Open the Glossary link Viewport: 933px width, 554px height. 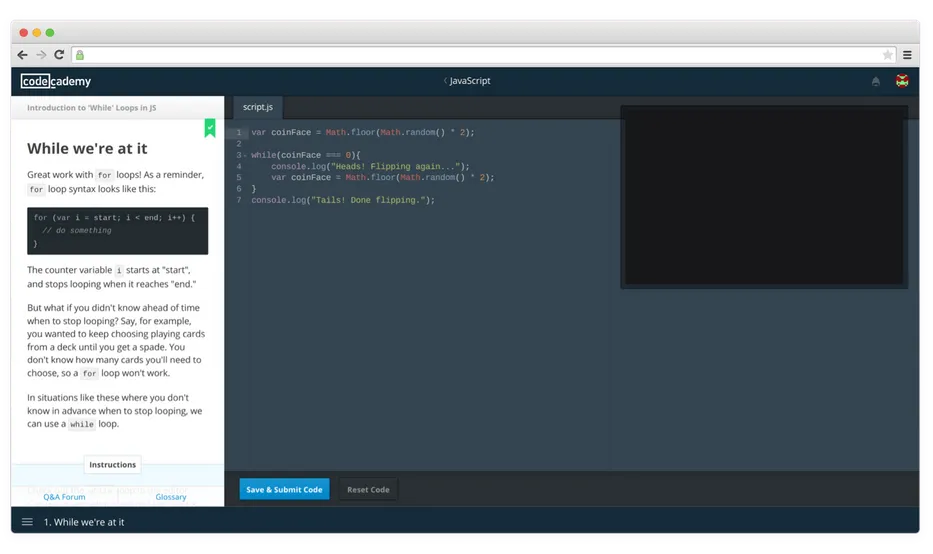(171, 496)
